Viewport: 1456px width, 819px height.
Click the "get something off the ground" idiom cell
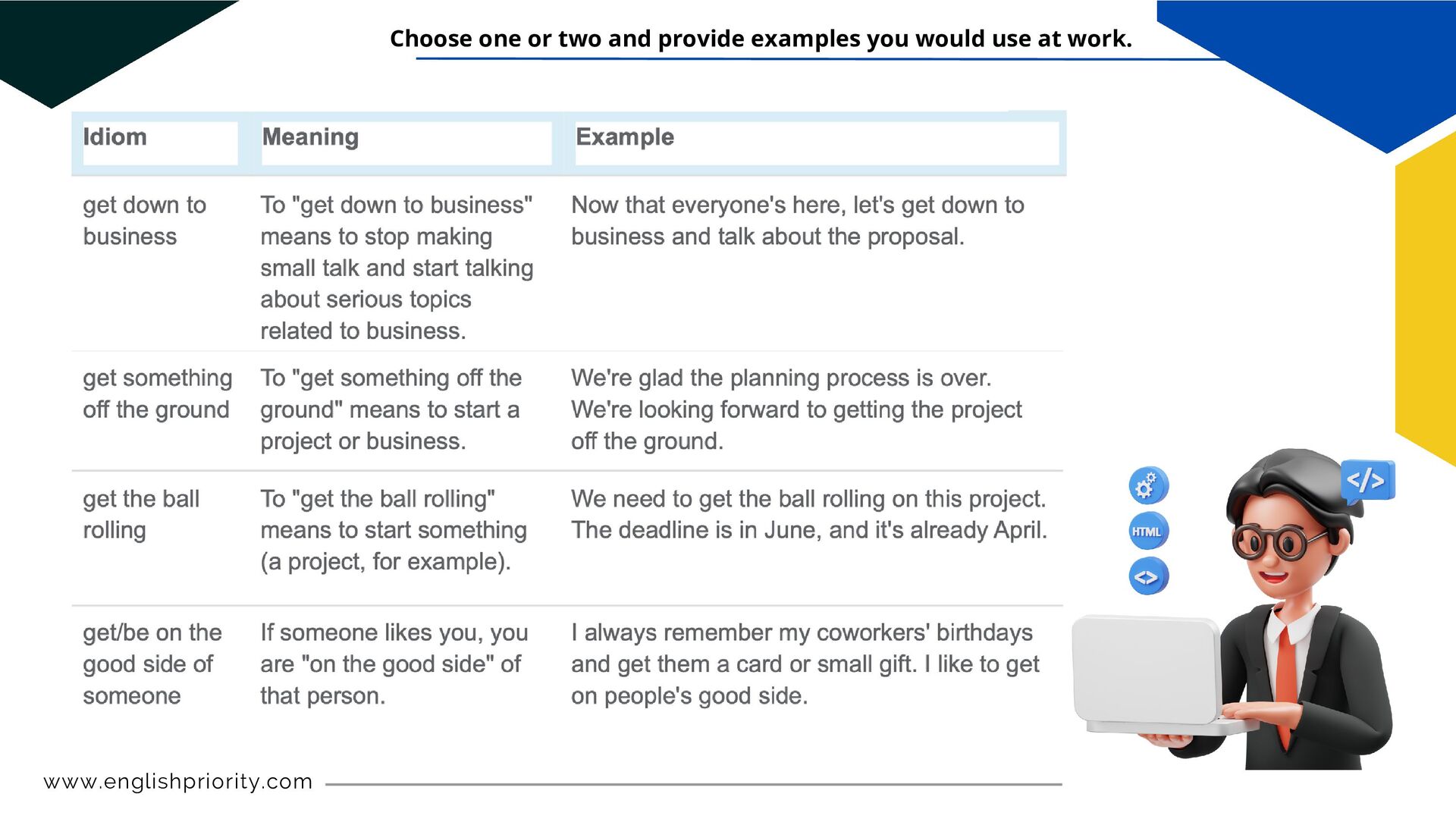click(x=157, y=394)
